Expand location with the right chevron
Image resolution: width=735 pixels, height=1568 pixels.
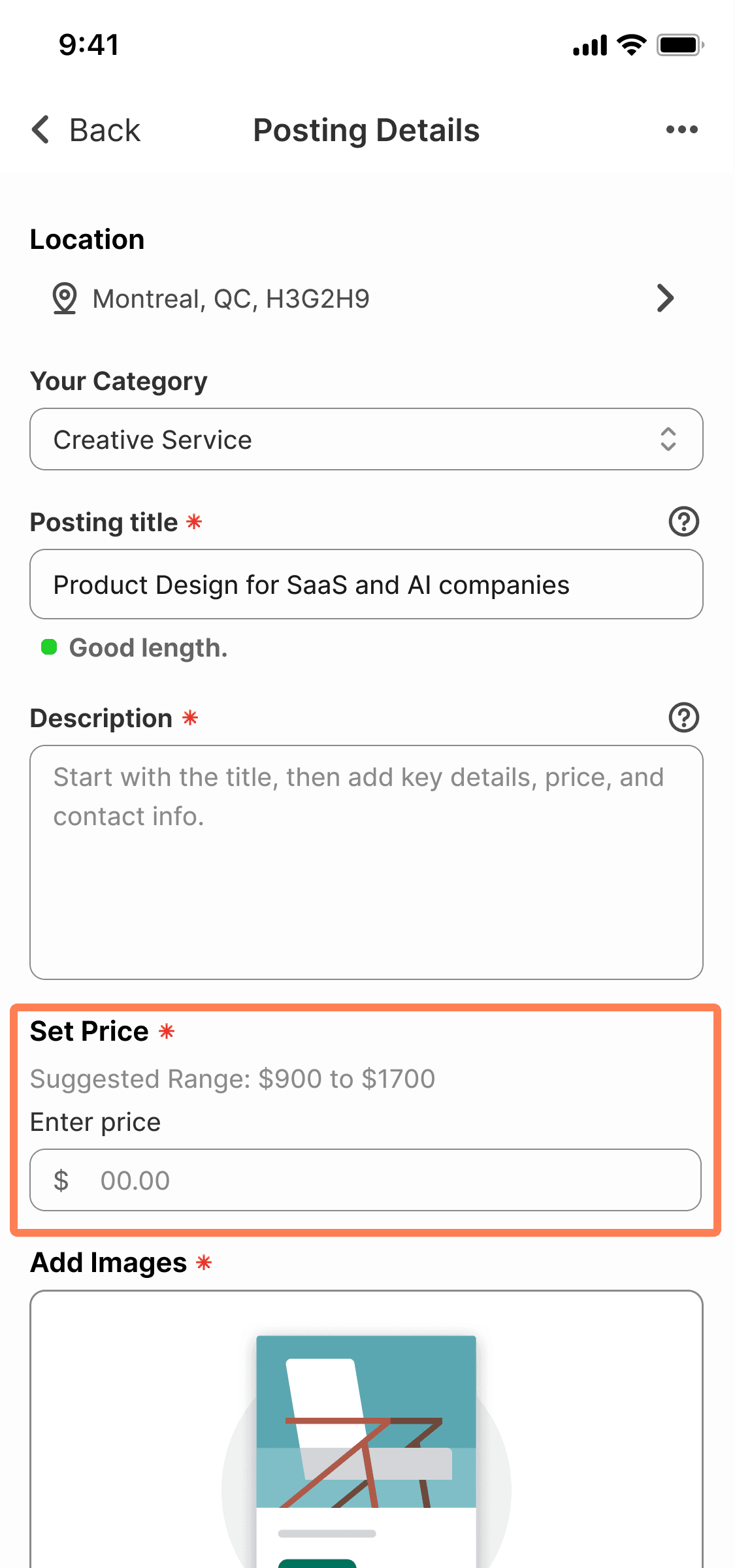(x=665, y=299)
